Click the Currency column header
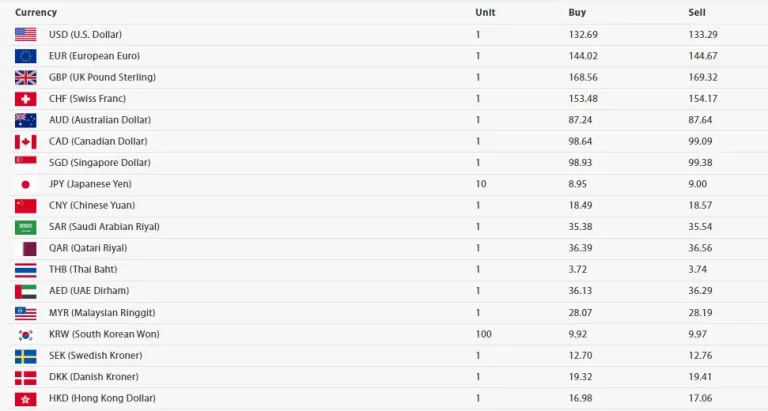 (36, 12)
